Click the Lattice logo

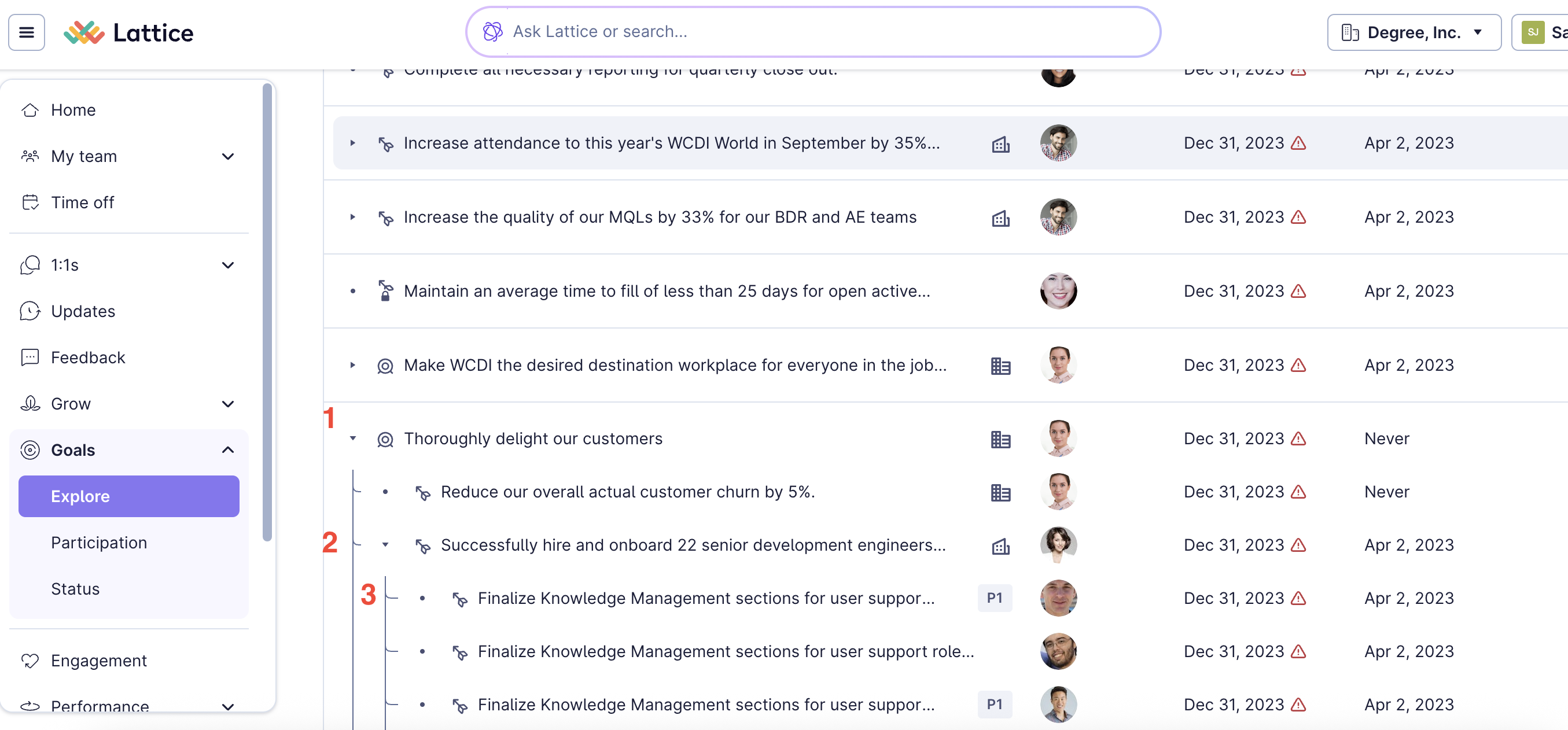128,32
